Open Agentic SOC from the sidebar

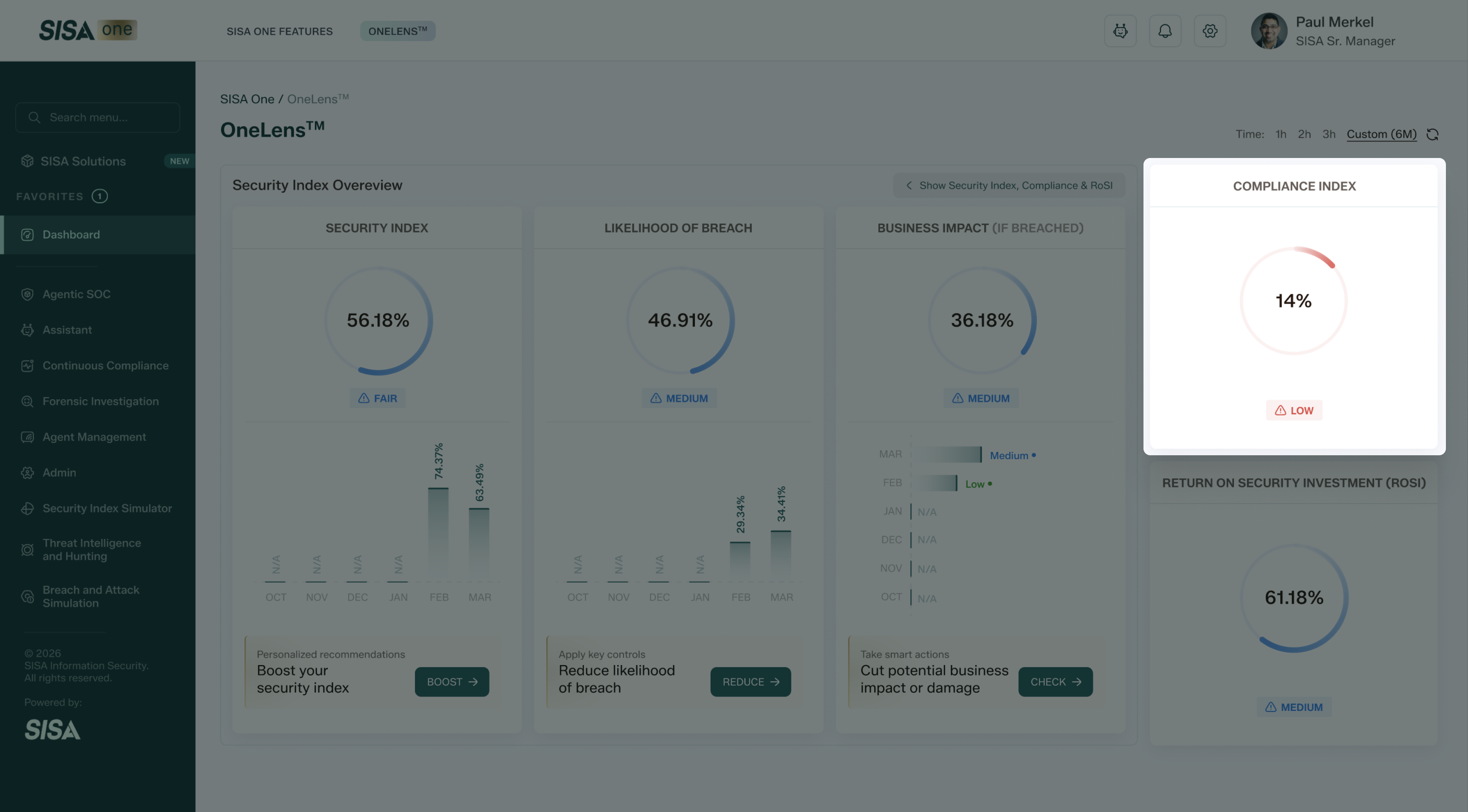click(76, 294)
